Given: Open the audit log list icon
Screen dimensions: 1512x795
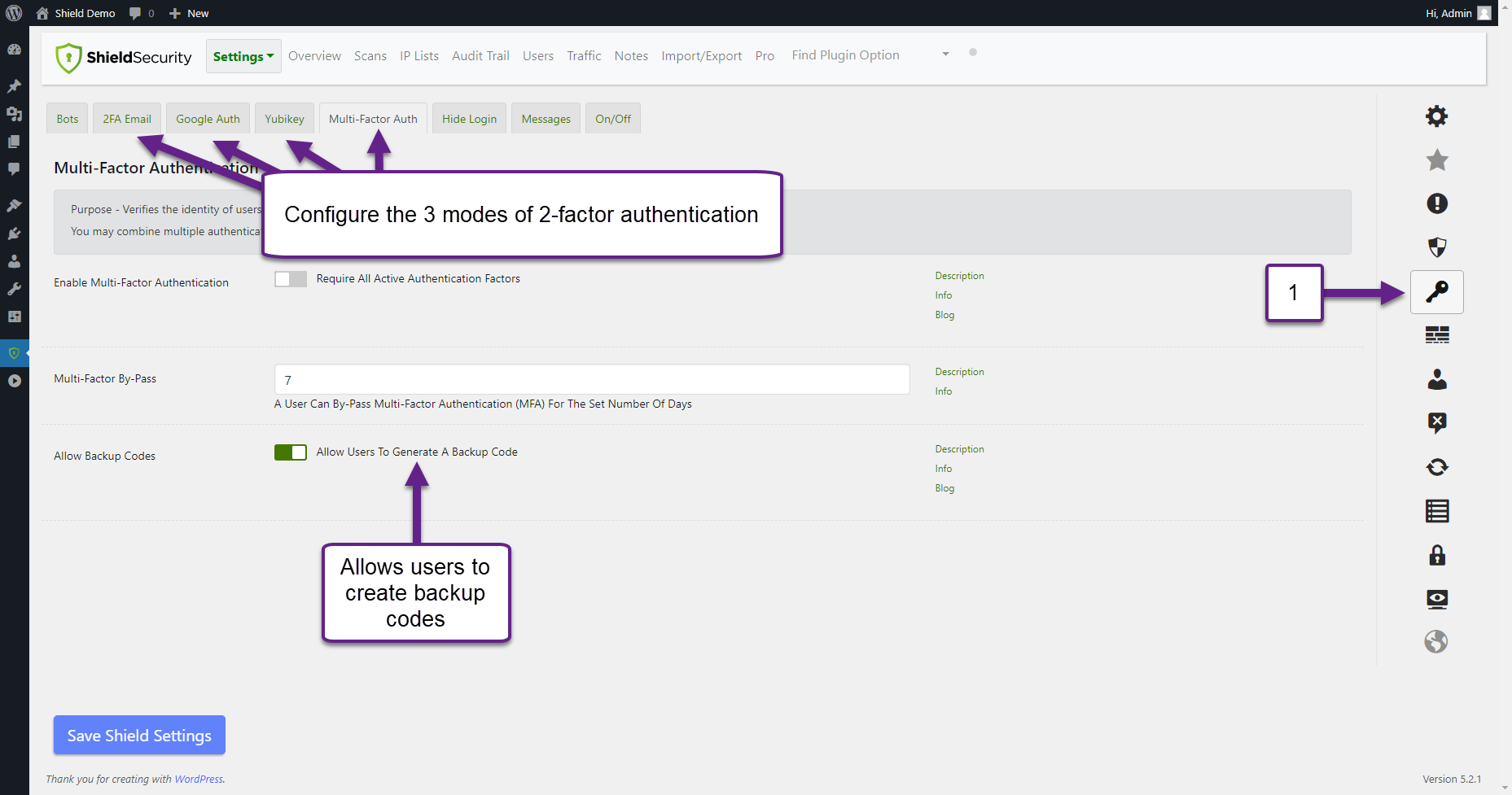Looking at the screenshot, I should [1436, 511].
